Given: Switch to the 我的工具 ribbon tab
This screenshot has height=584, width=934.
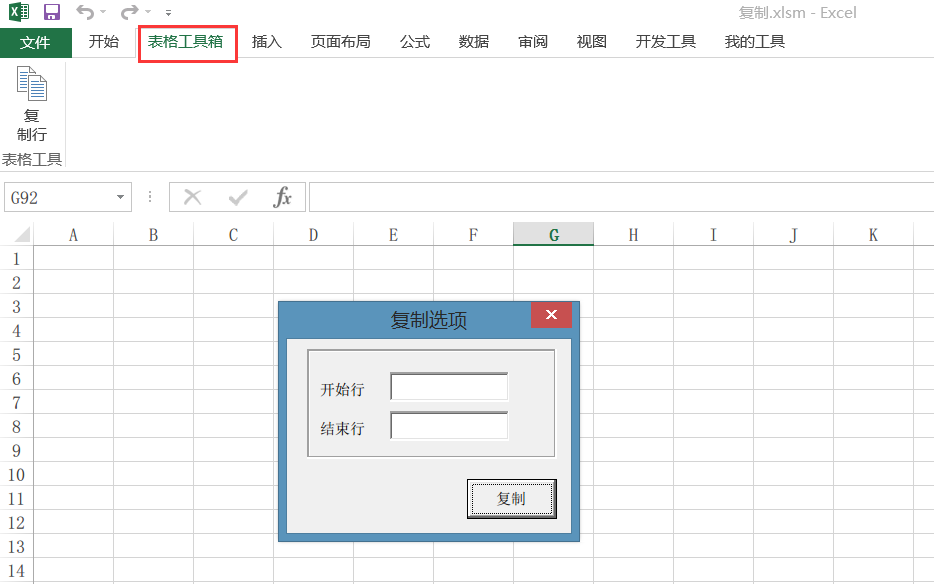Looking at the screenshot, I should click(754, 42).
